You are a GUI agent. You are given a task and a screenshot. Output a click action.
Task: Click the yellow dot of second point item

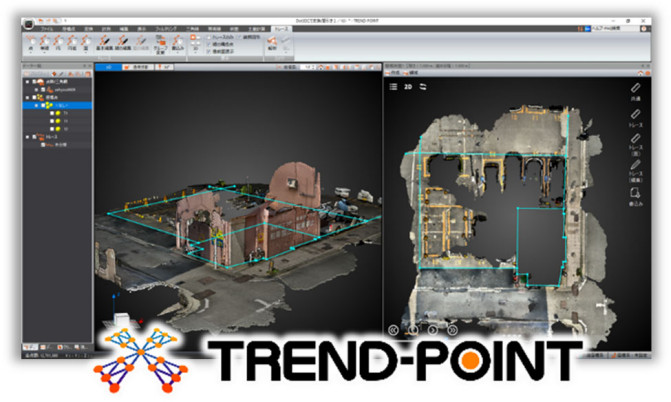click(x=58, y=121)
